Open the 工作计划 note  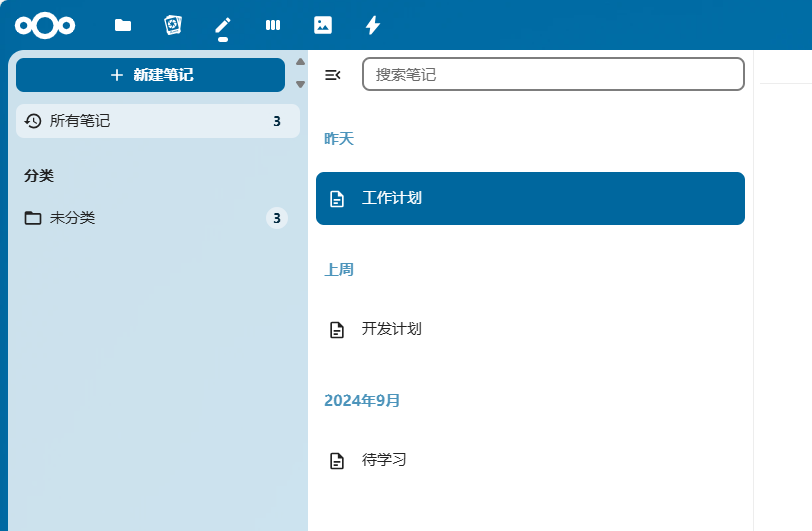[x=530, y=198]
